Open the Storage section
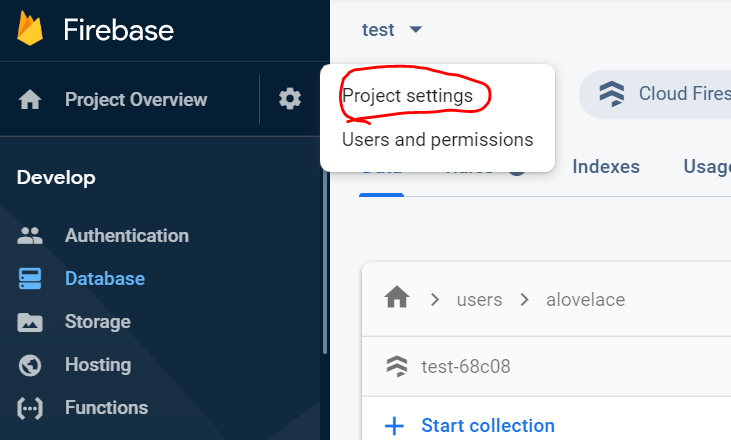 [x=97, y=322]
